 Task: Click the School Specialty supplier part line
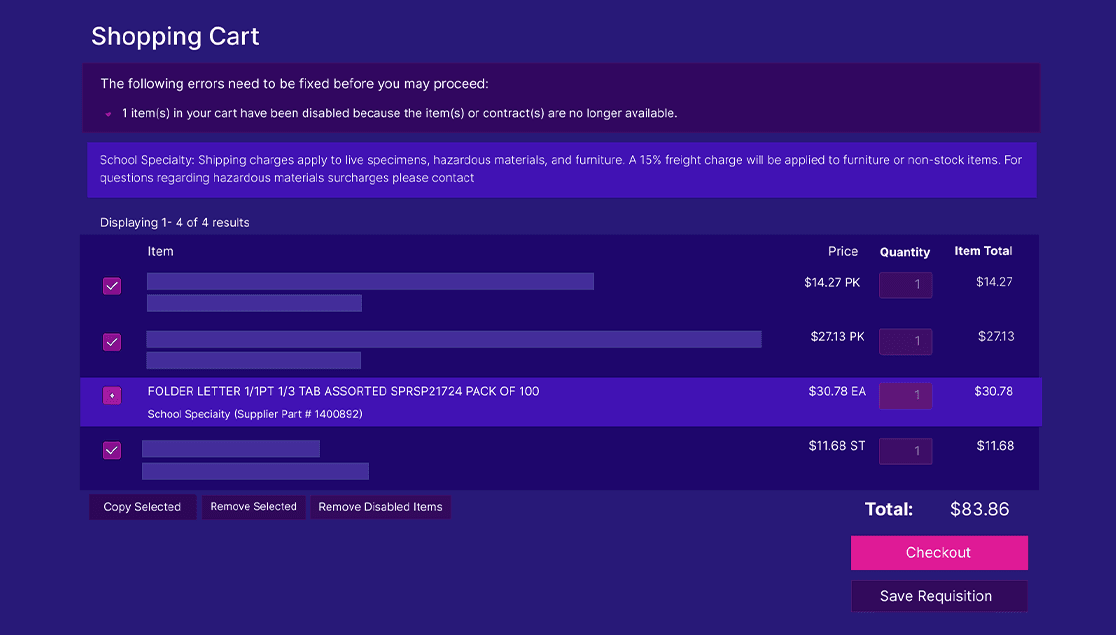click(254, 414)
